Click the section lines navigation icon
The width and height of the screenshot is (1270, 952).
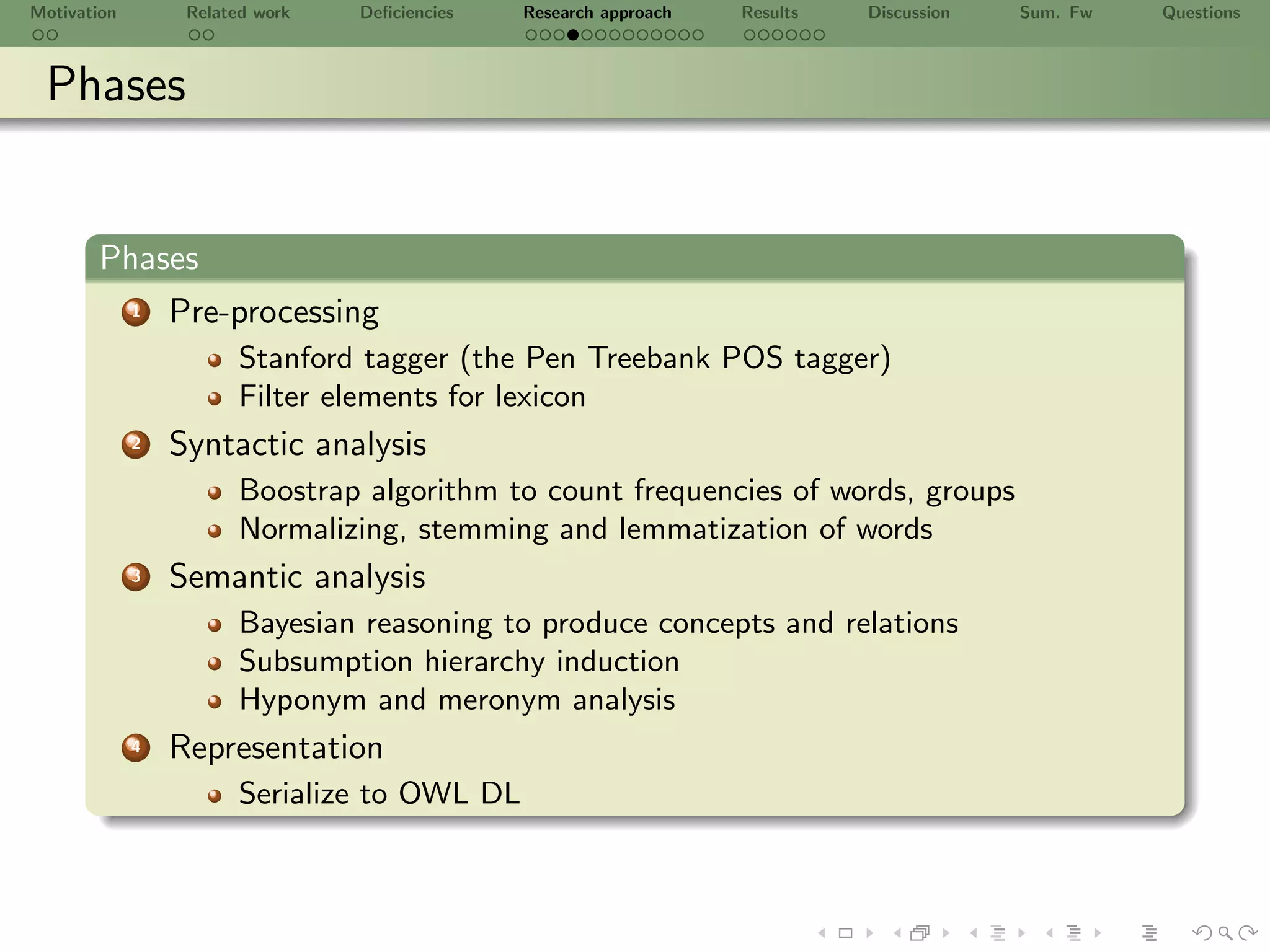click(1074, 933)
